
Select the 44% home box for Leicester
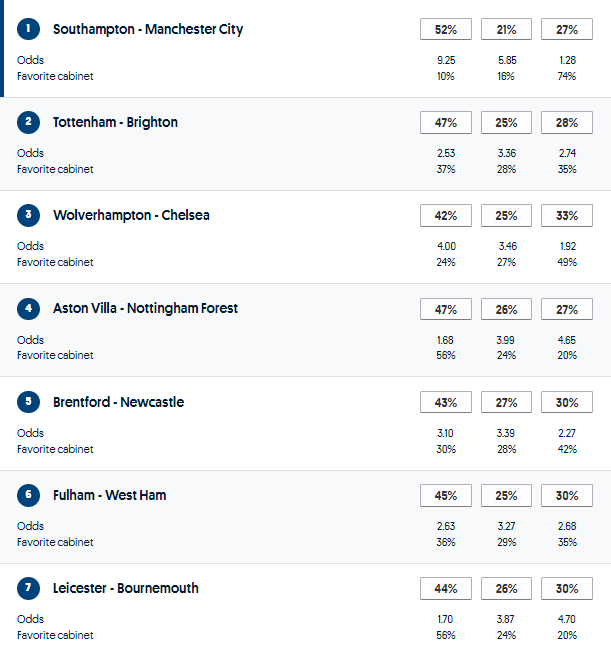click(x=446, y=589)
